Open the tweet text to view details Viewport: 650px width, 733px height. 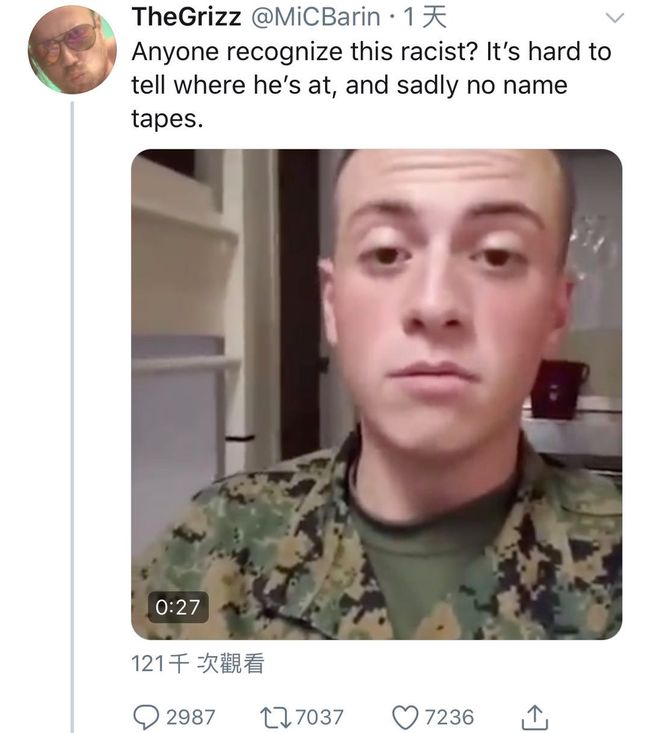tap(371, 85)
